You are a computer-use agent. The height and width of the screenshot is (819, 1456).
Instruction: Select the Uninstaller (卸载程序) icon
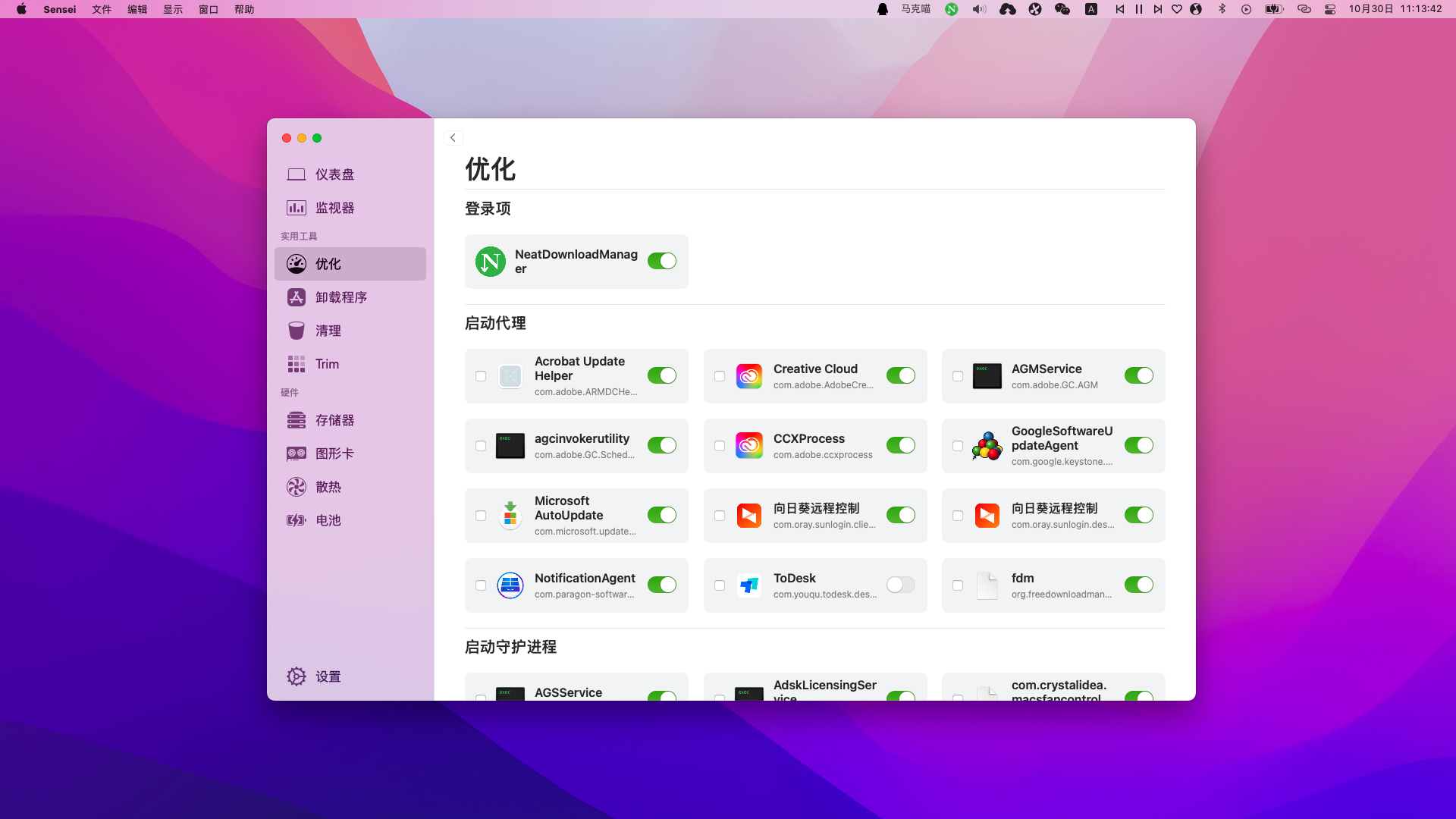point(297,297)
